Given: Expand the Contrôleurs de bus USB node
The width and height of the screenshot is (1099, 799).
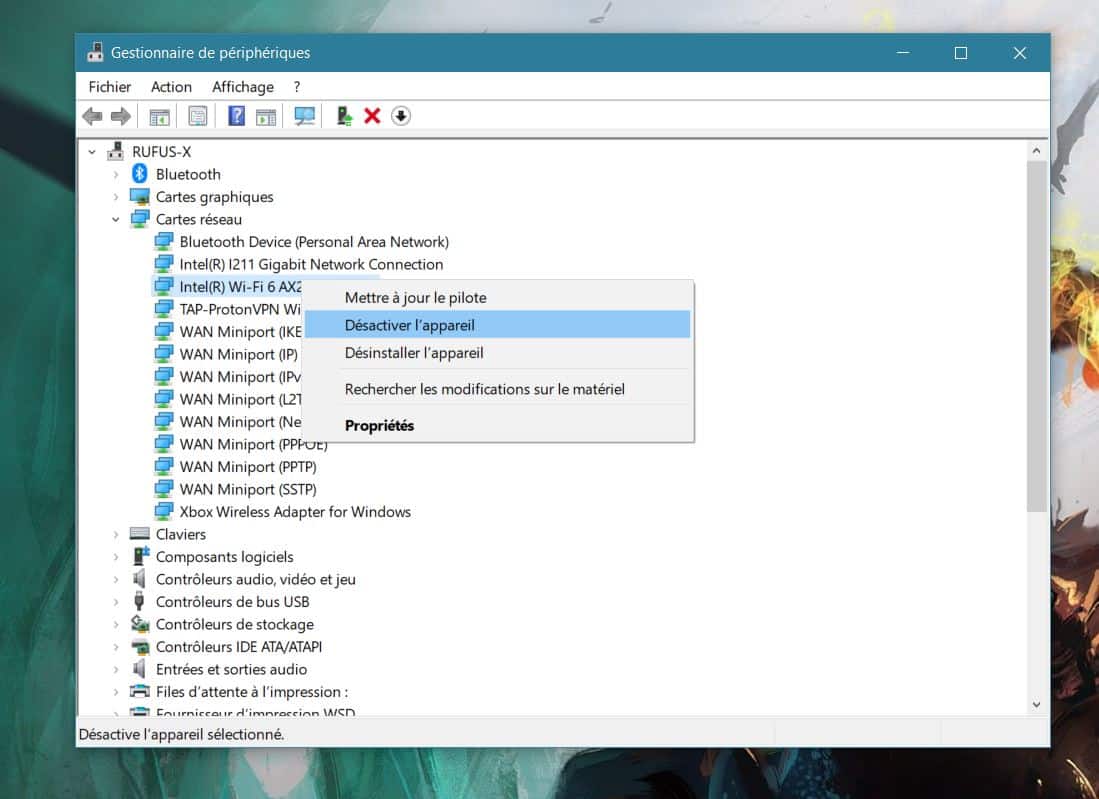Looking at the screenshot, I should (x=116, y=602).
